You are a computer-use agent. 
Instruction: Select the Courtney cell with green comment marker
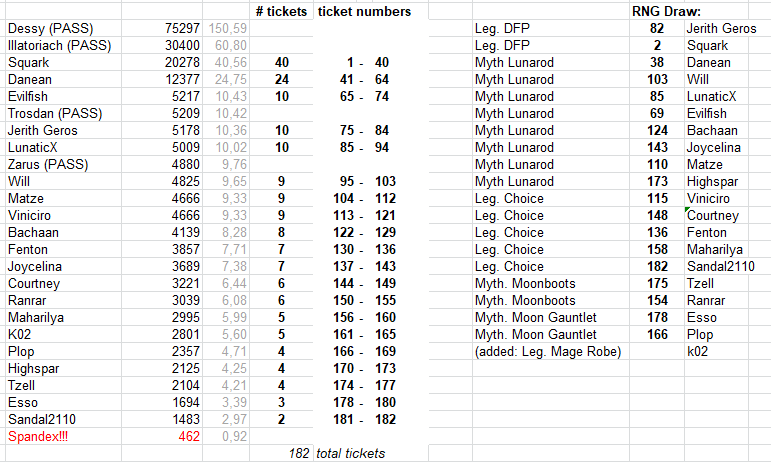tap(716, 216)
